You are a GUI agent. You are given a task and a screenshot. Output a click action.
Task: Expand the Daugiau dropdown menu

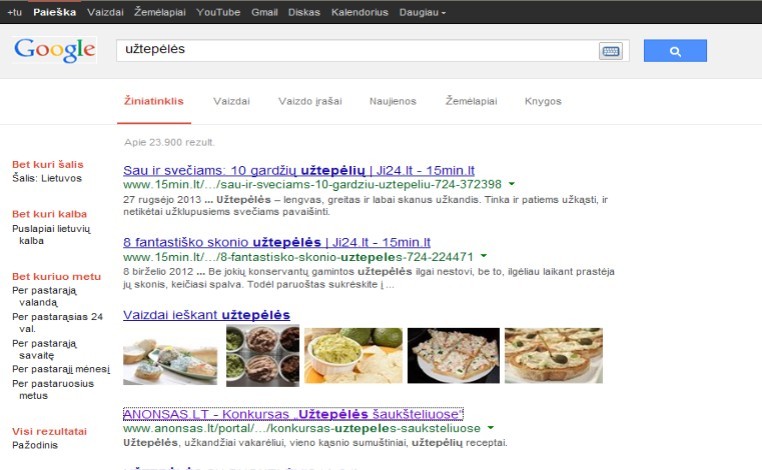pos(422,12)
